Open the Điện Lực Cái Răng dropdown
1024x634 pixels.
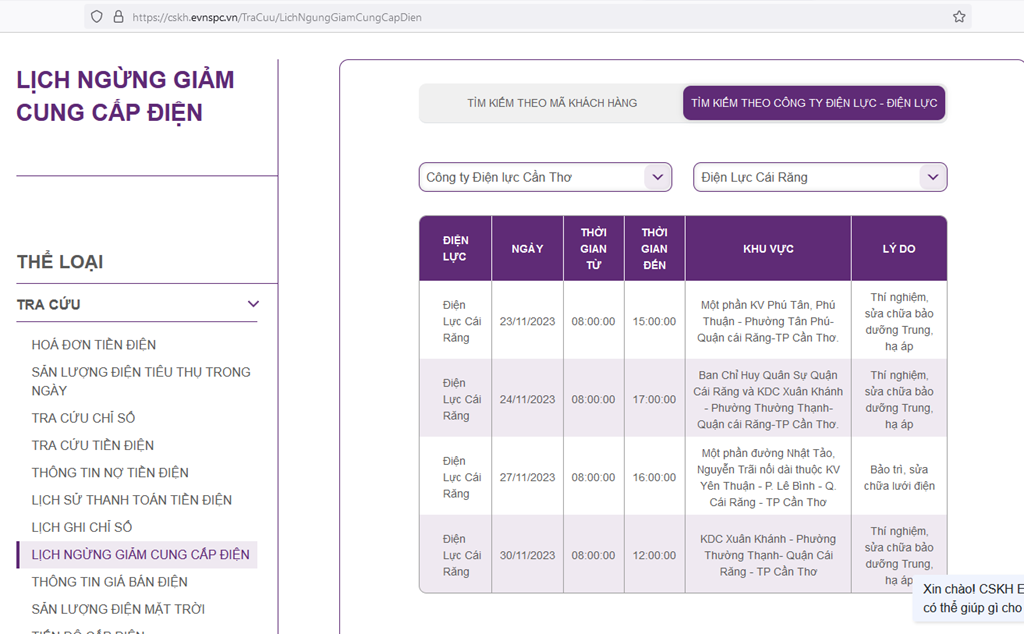(x=820, y=177)
